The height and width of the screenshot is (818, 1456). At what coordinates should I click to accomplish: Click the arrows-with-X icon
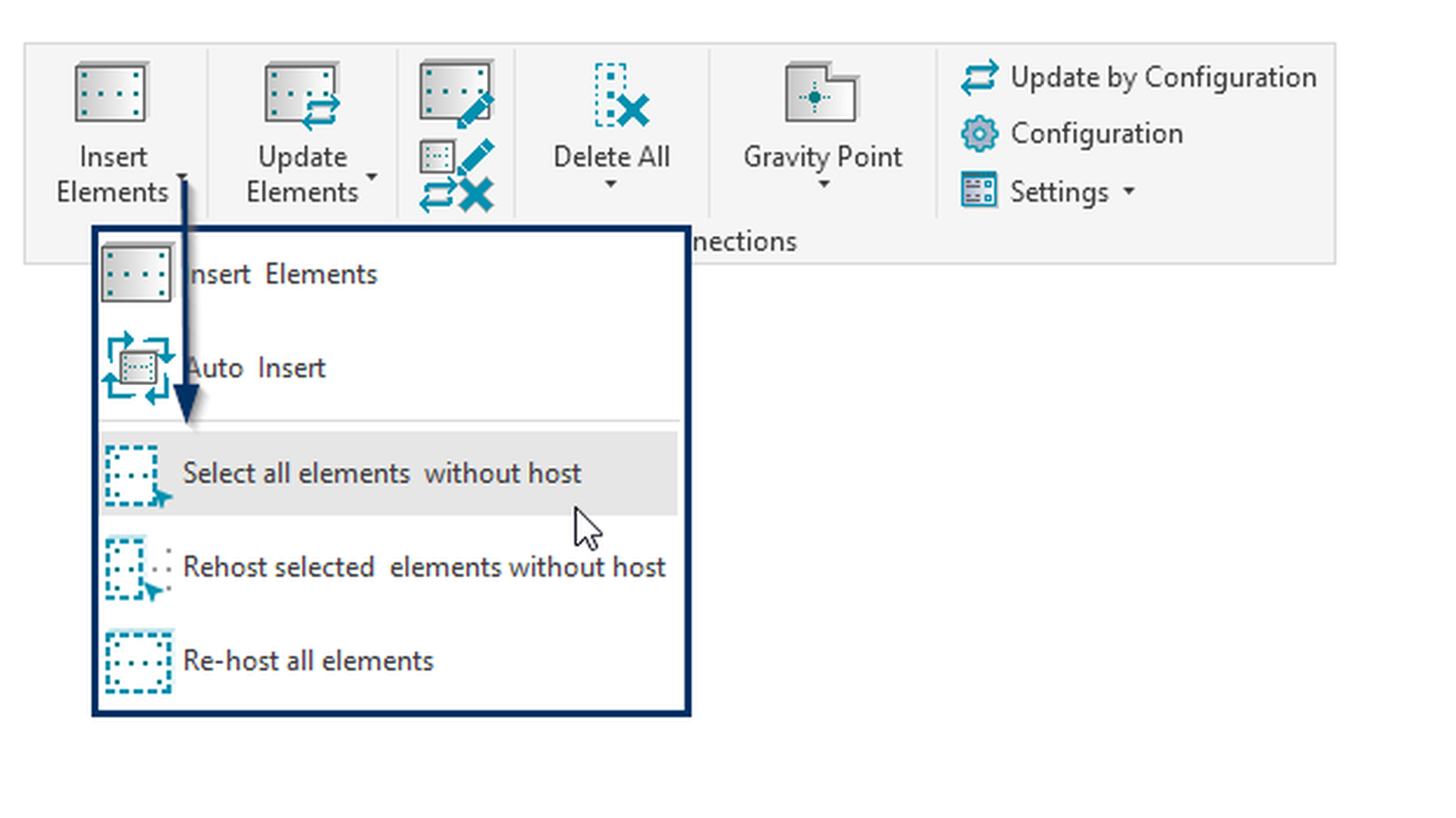457,195
